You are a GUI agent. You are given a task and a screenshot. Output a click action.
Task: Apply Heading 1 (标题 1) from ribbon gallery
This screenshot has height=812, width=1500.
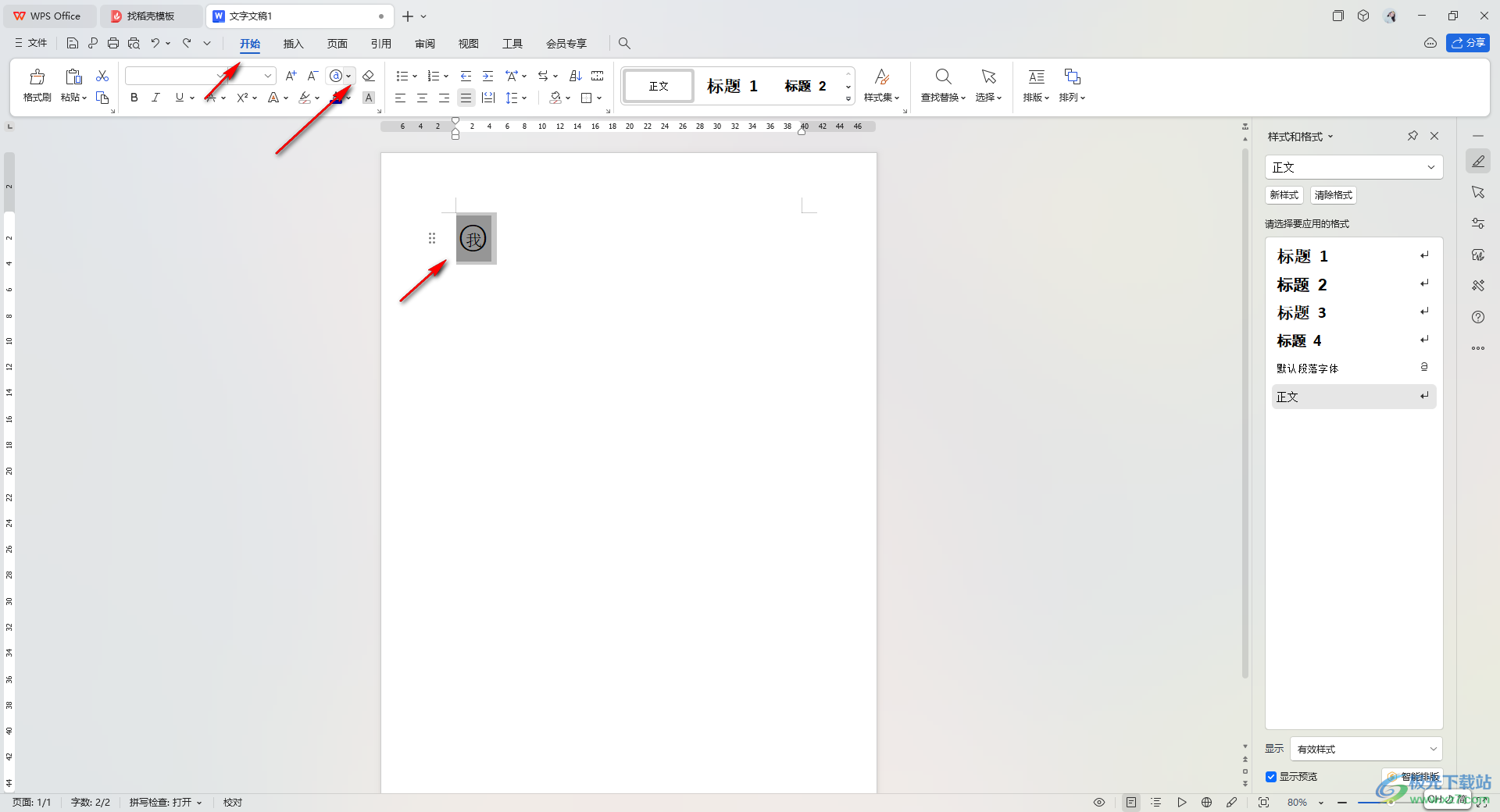(732, 86)
